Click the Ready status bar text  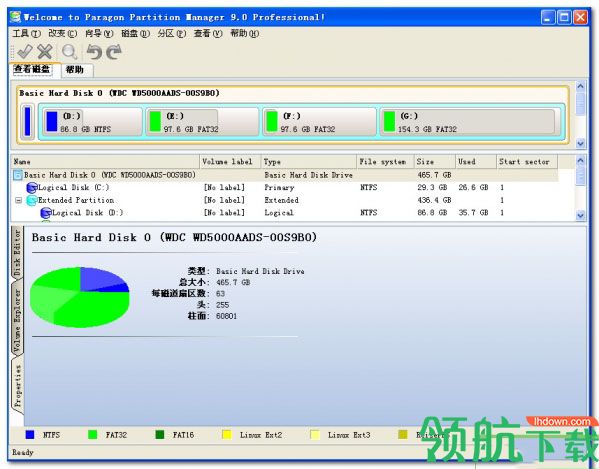click(x=23, y=452)
